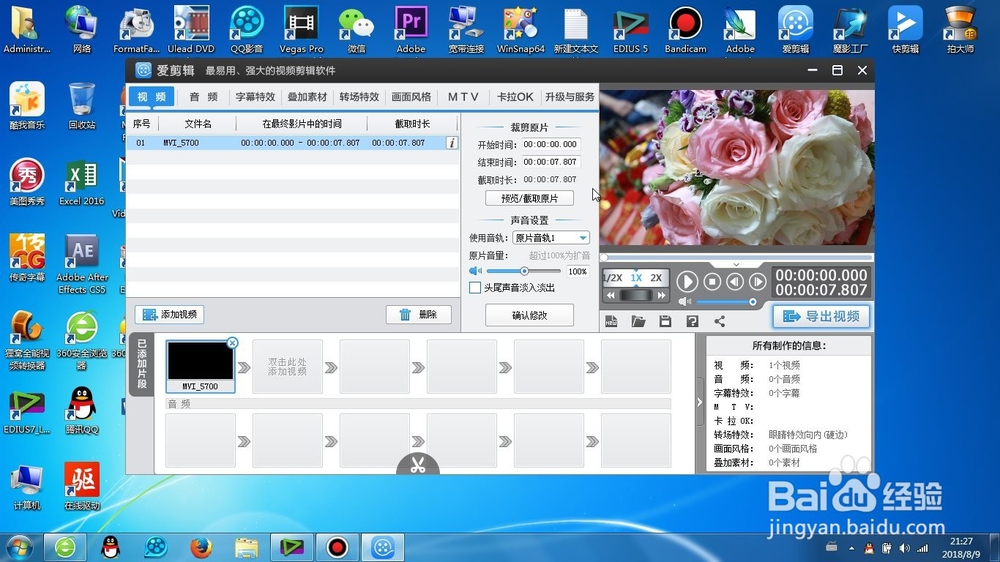Click the share icon below the preview

coord(719,321)
